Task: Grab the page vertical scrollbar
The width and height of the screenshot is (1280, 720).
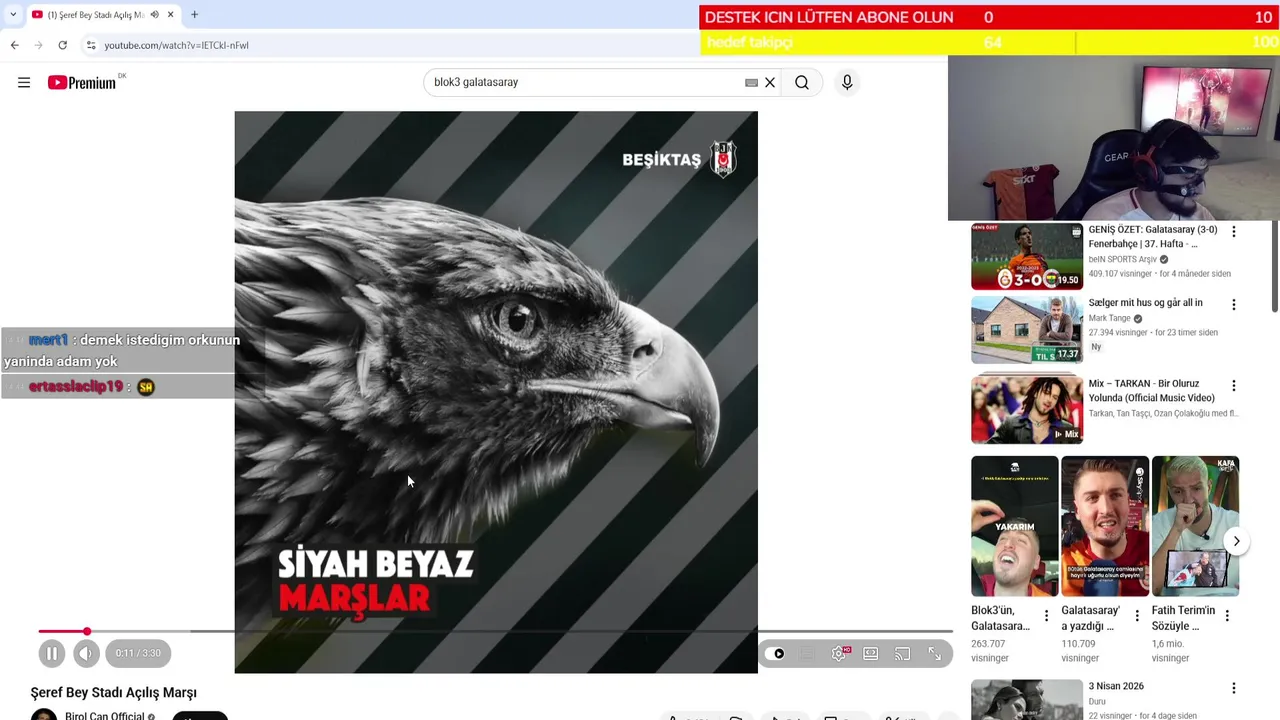Action: [x=1274, y=265]
